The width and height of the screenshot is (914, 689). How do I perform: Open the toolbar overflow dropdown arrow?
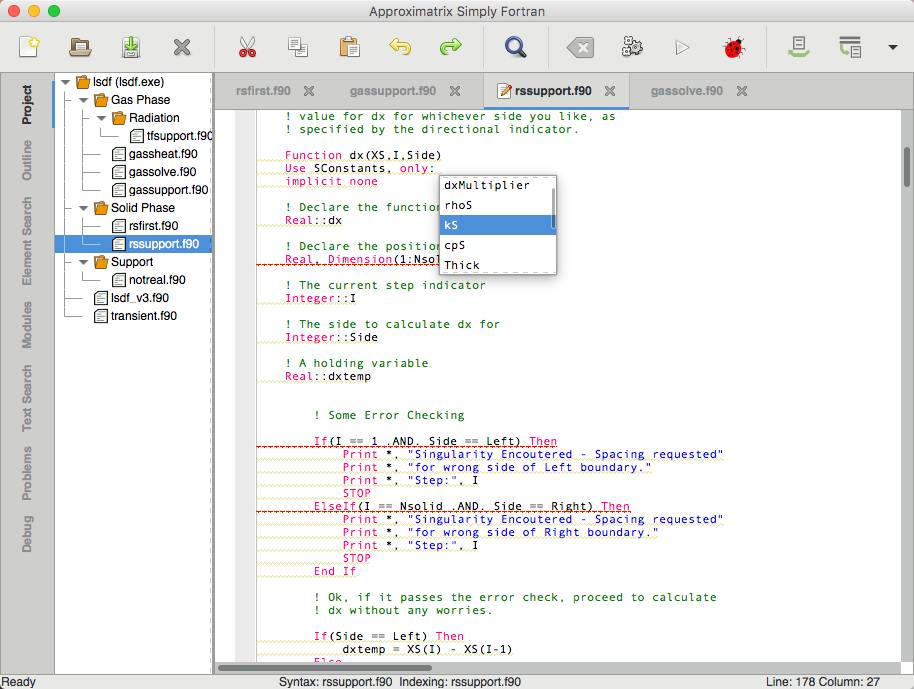[x=892, y=47]
